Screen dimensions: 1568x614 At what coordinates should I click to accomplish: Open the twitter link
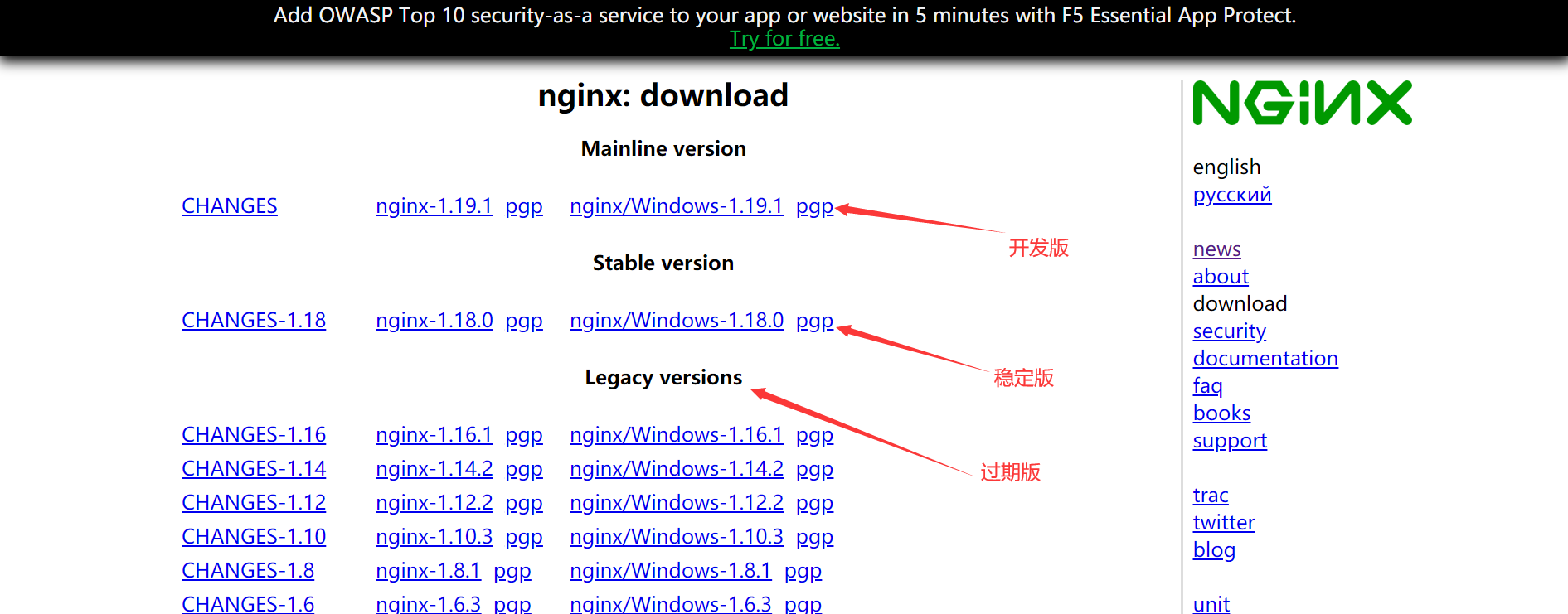[1223, 523]
